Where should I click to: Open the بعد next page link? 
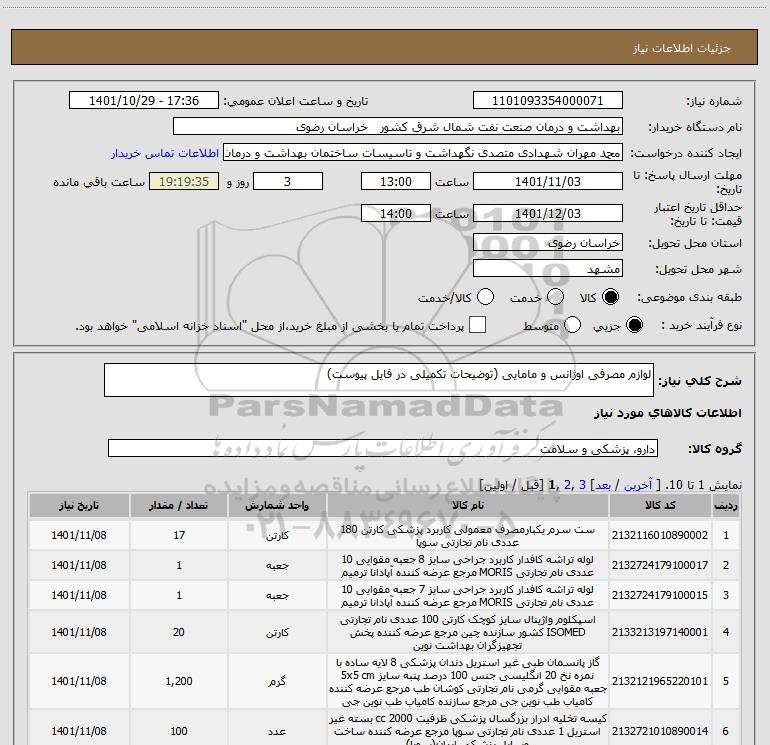coord(603,485)
